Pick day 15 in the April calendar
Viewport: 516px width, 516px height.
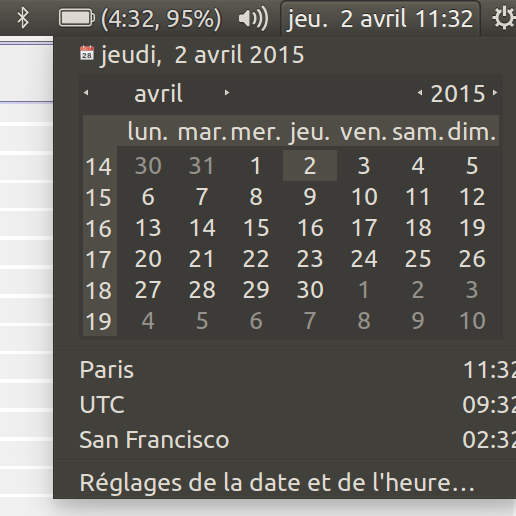pyautogui.click(x=256, y=228)
